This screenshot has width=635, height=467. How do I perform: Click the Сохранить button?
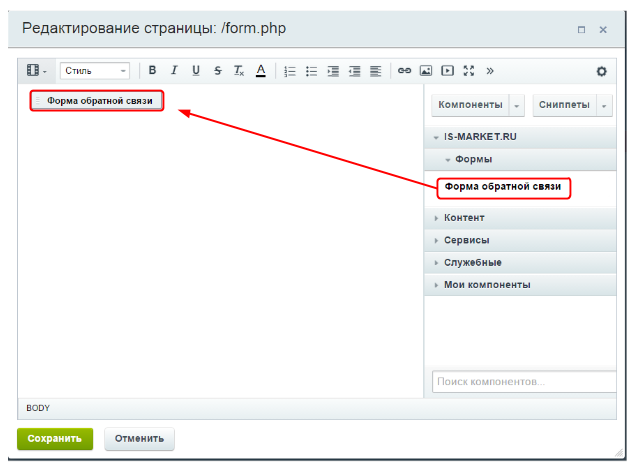pyautogui.click(x=55, y=438)
